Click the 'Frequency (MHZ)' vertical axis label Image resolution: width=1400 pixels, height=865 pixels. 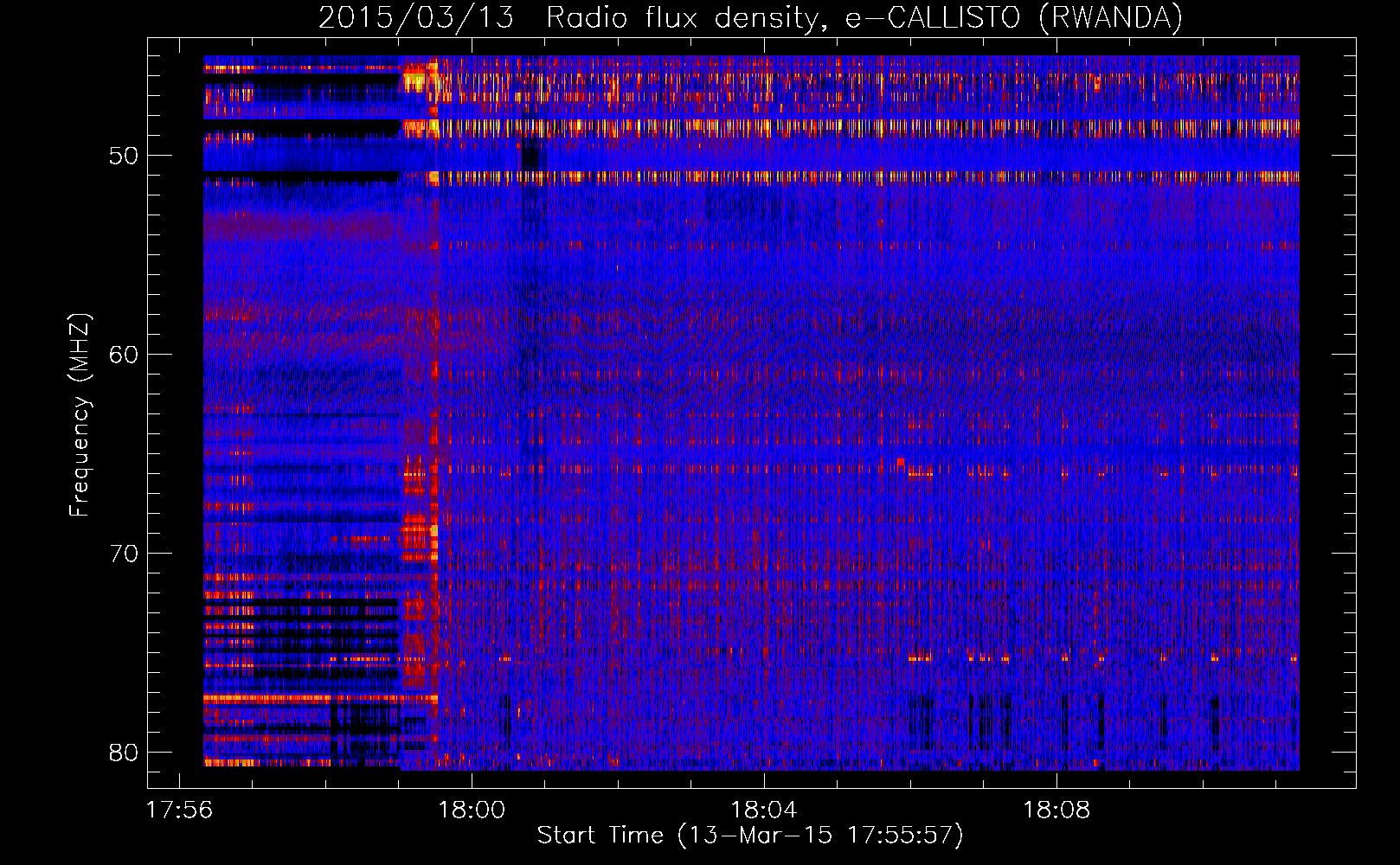coord(80,415)
